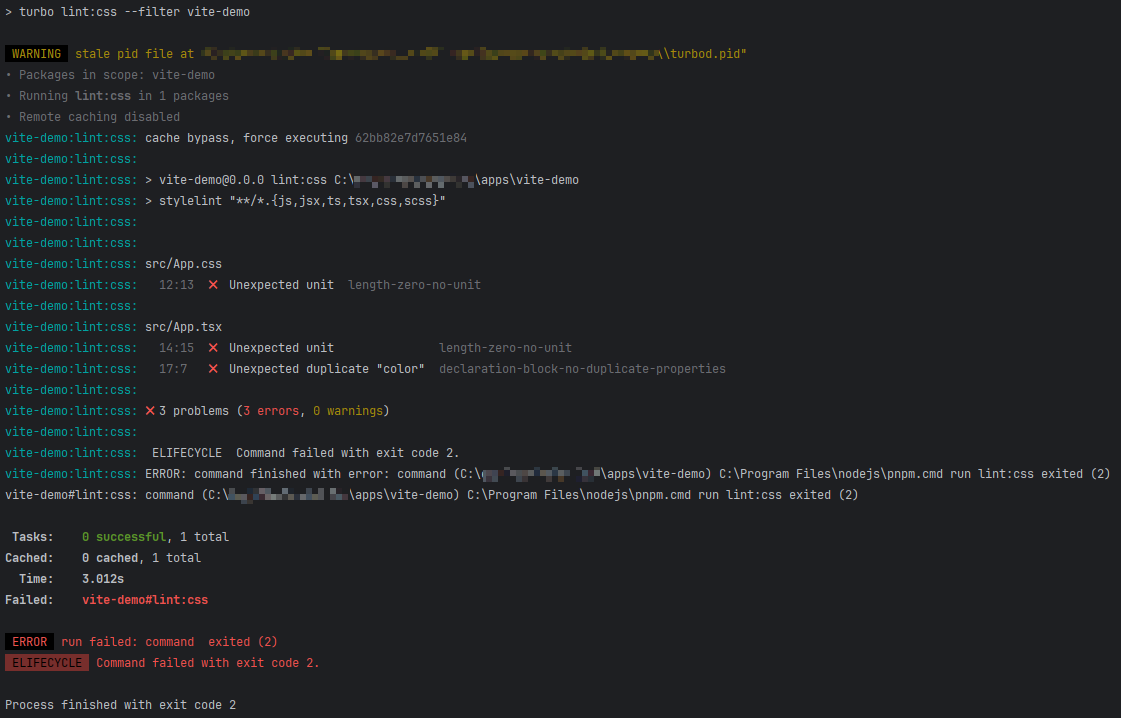
Task: Click the 'Failed:' label
Action: 29,600
